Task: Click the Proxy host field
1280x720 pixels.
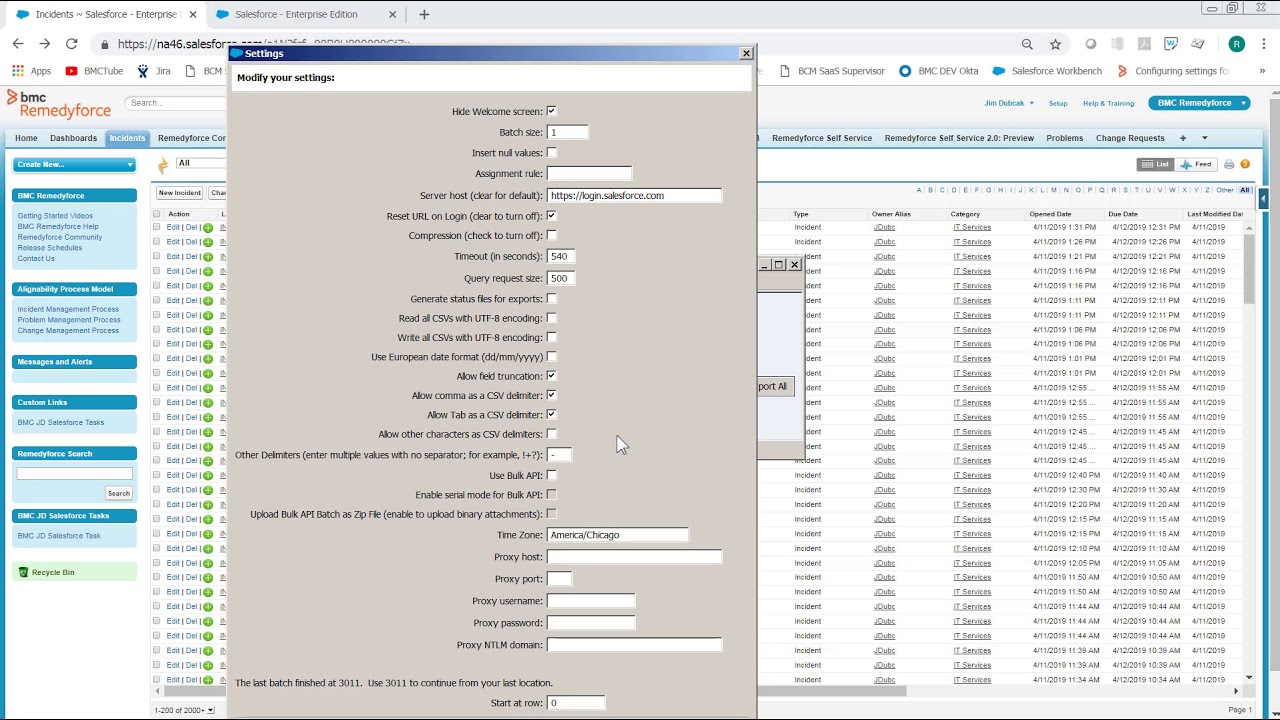Action: (634, 557)
